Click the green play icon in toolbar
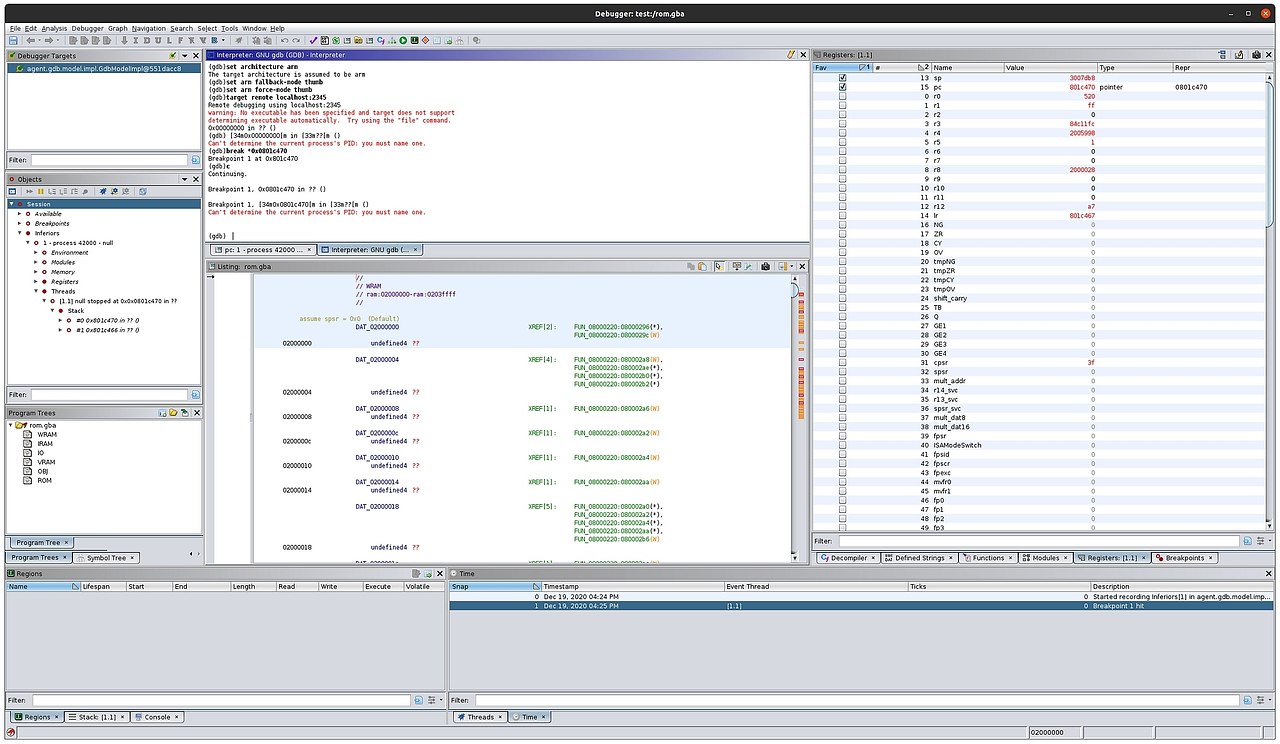Screen dimensions: 1280x744 [x=403, y=40]
